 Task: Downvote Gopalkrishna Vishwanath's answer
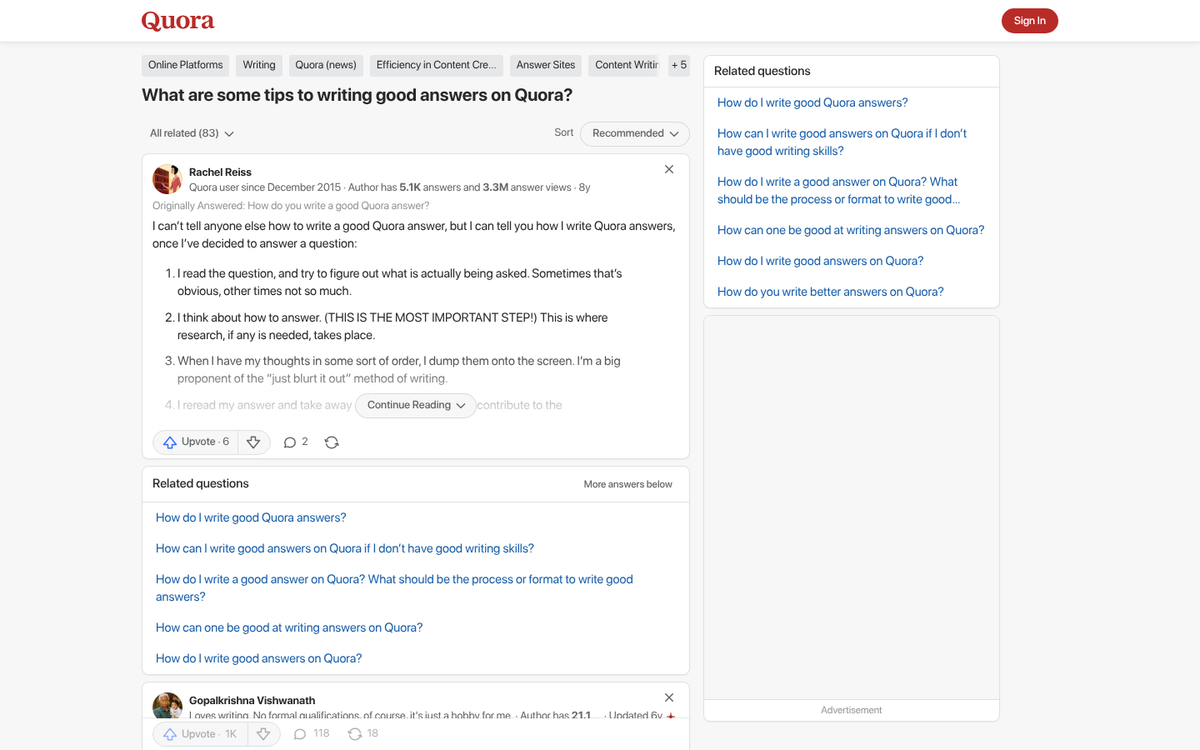[263, 733]
